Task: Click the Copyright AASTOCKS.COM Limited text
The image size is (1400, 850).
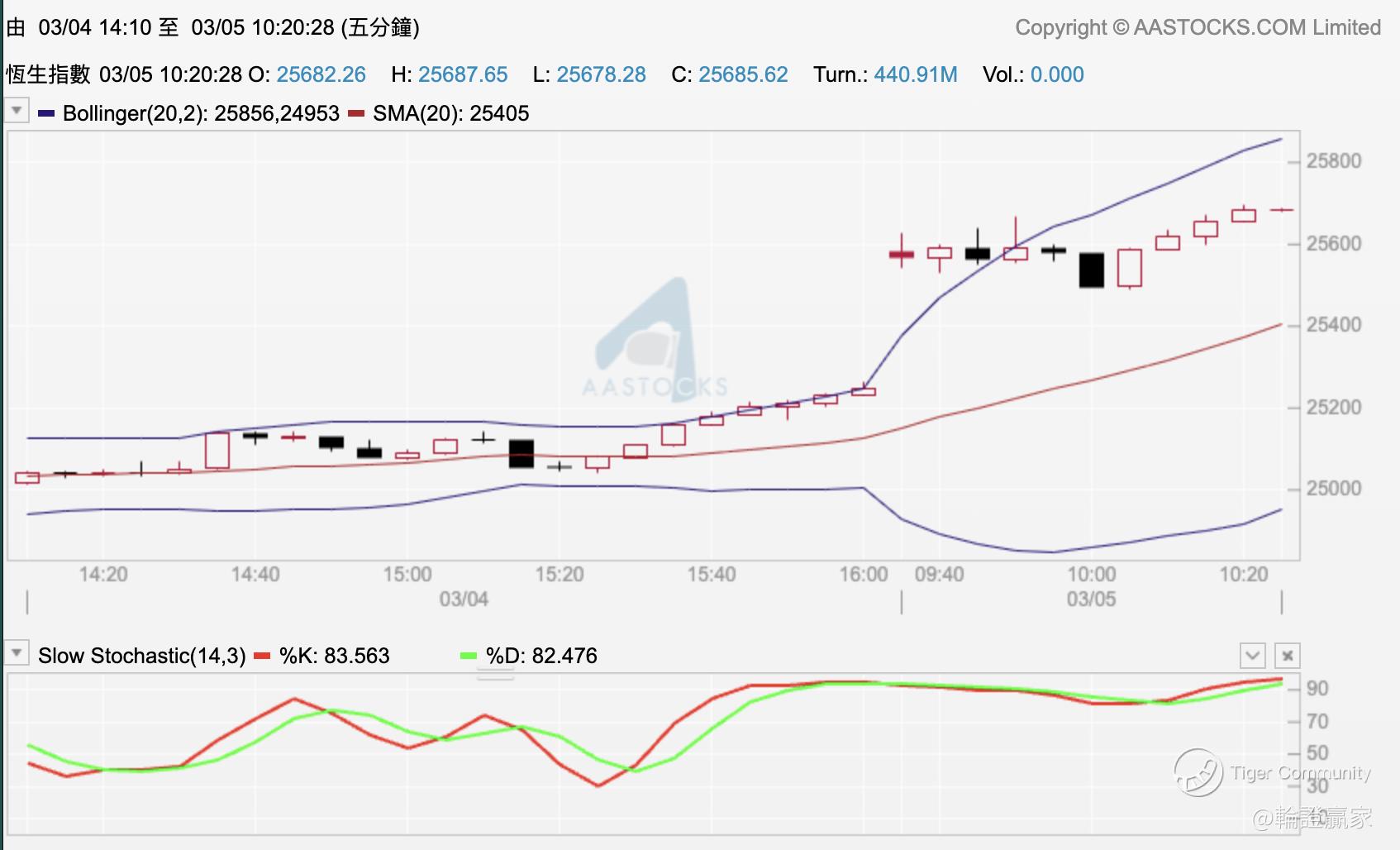Action: [1198, 27]
